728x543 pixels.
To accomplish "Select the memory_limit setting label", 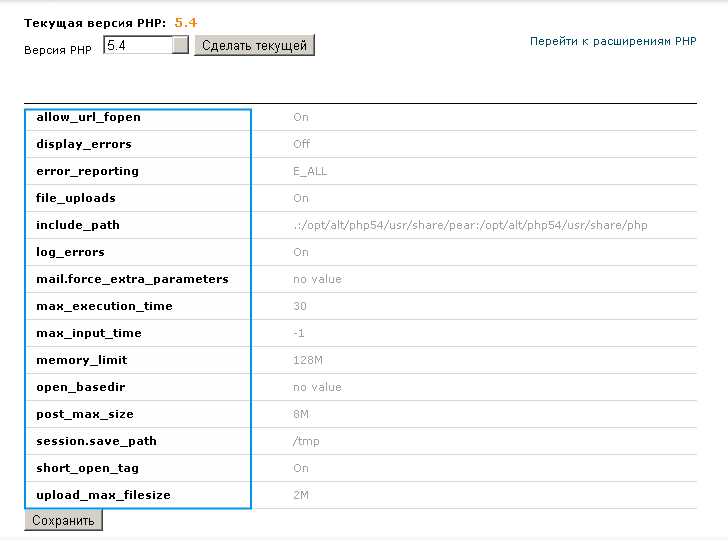I will [82, 360].
